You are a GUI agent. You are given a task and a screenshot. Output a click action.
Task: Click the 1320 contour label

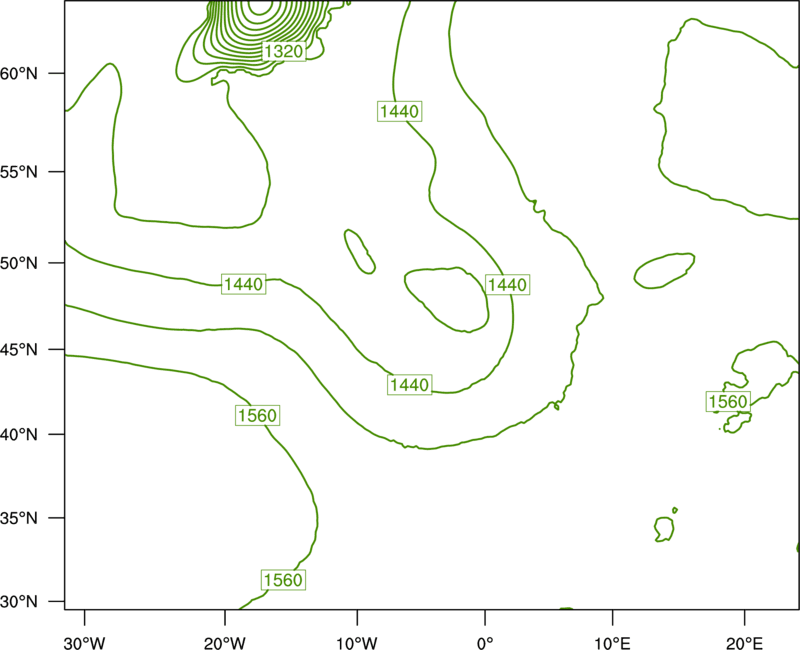click(284, 51)
